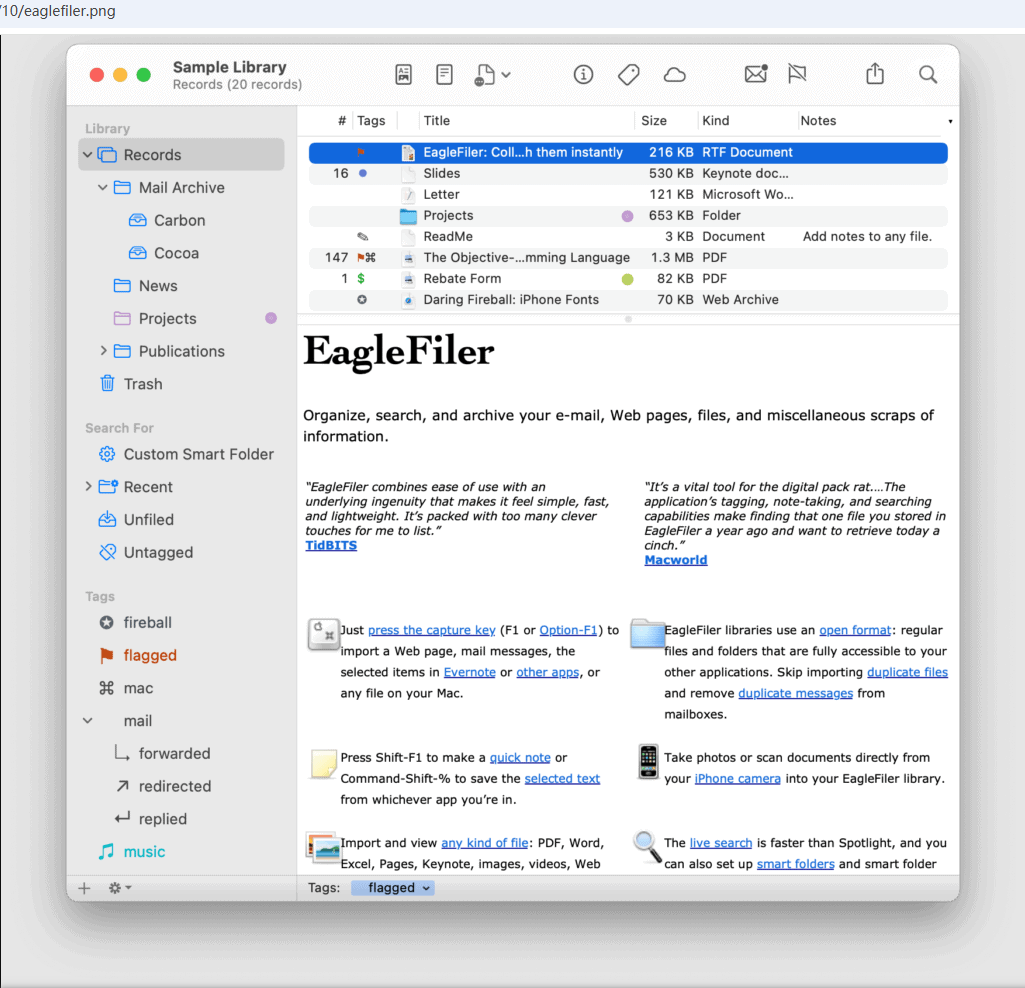Toggle the flag using the crossed-flag icon
The height and width of the screenshot is (988, 1025).
click(797, 74)
